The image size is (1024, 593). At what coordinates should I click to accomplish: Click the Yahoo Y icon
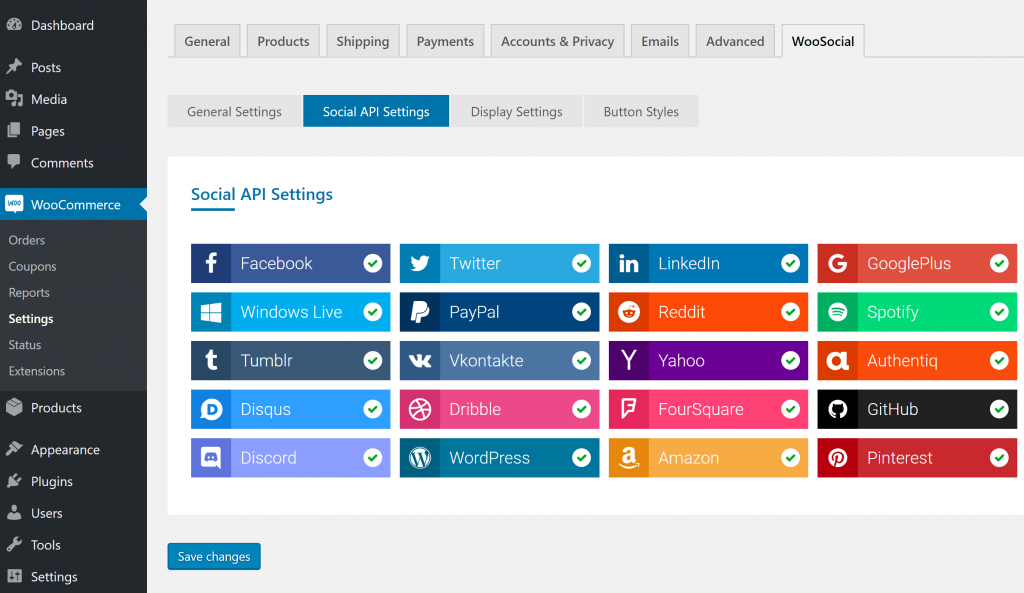(629, 361)
